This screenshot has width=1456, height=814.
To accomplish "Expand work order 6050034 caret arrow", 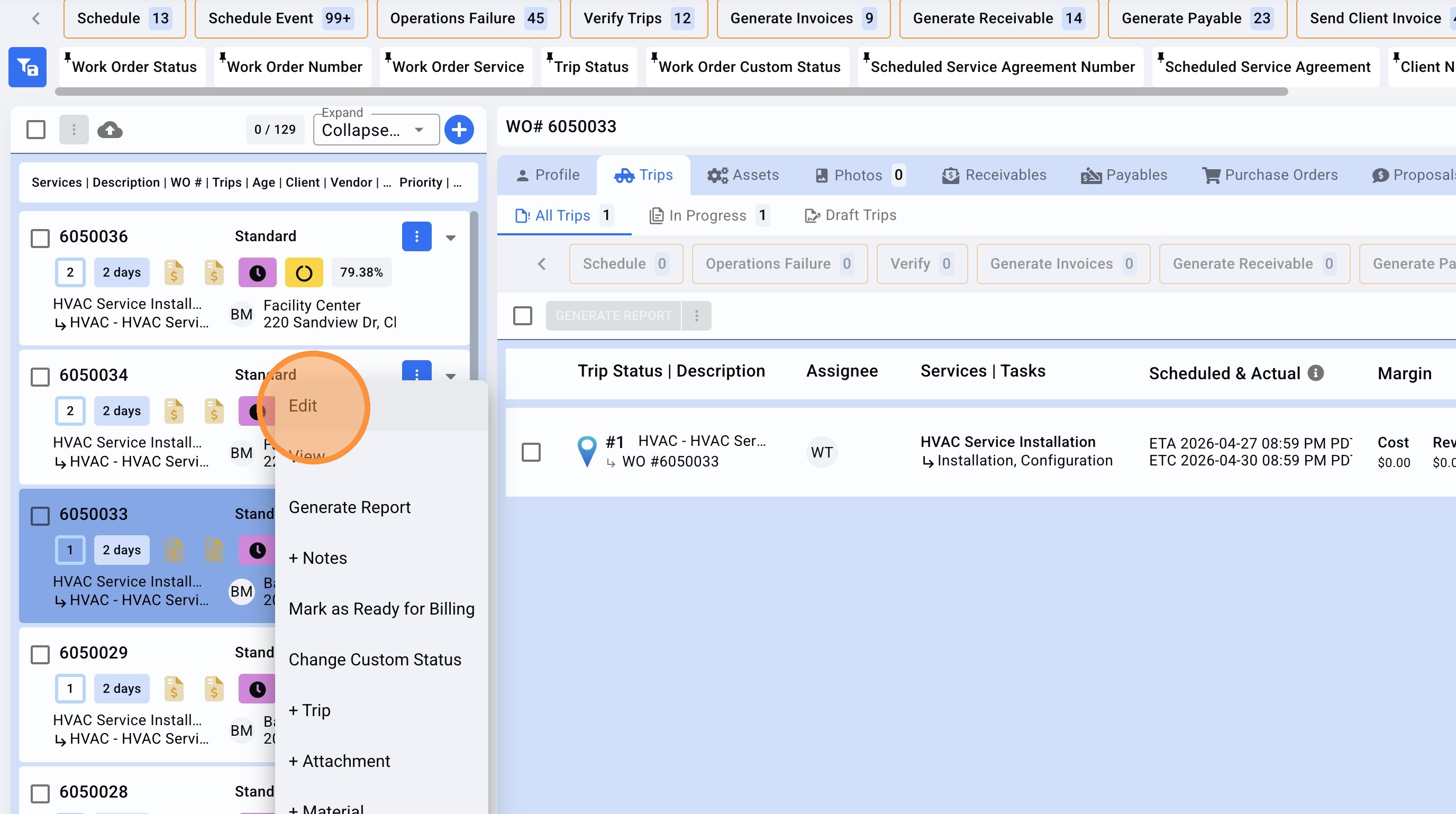I will click(450, 376).
